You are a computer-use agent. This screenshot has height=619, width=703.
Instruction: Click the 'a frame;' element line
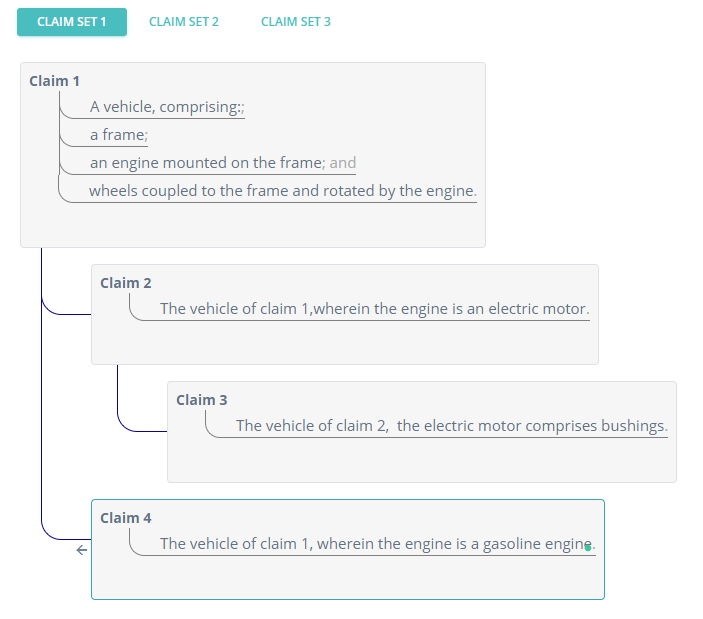point(119,134)
